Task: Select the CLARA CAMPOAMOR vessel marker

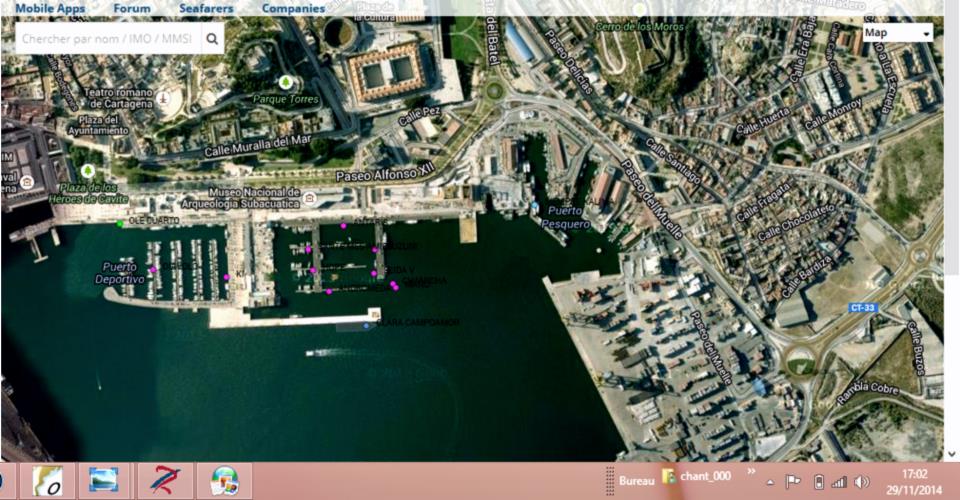Action: (368, 324)
